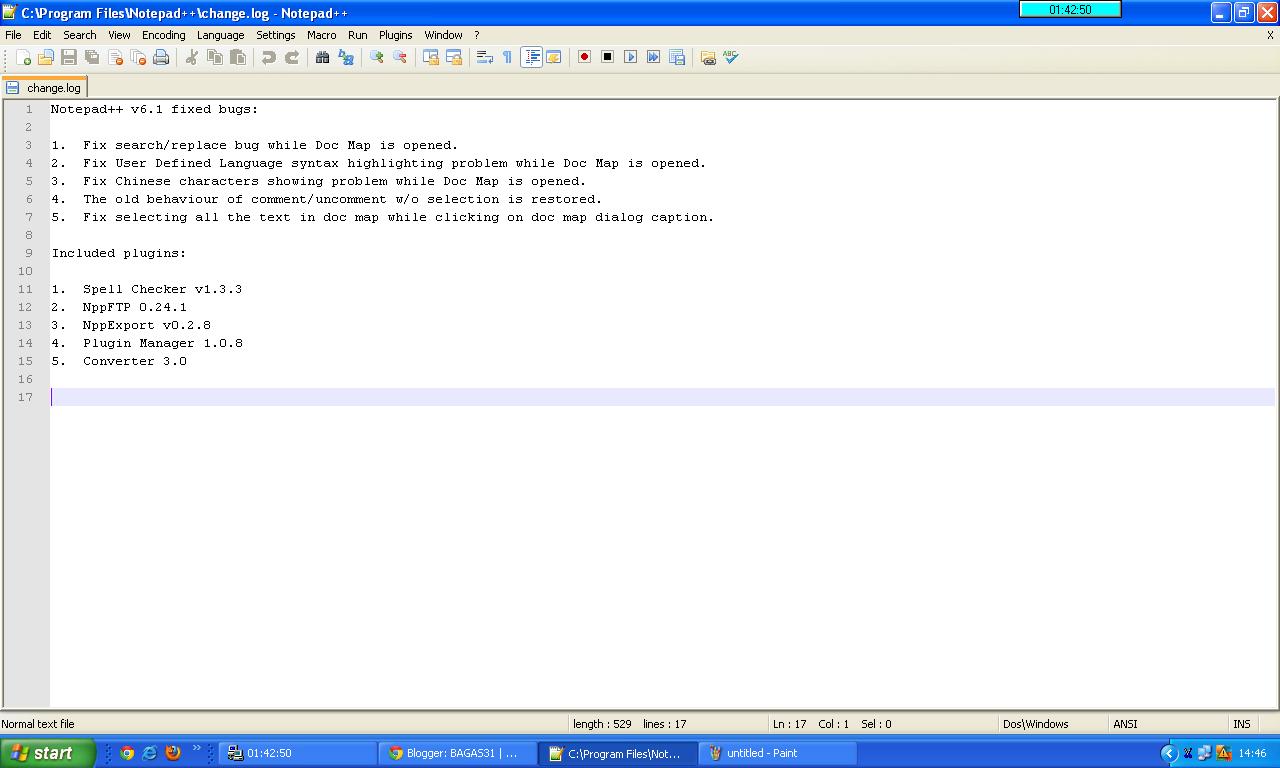Toggle synchronize horizontal scrolling
The image size is (1280, 768).
[x=454, y=57]
